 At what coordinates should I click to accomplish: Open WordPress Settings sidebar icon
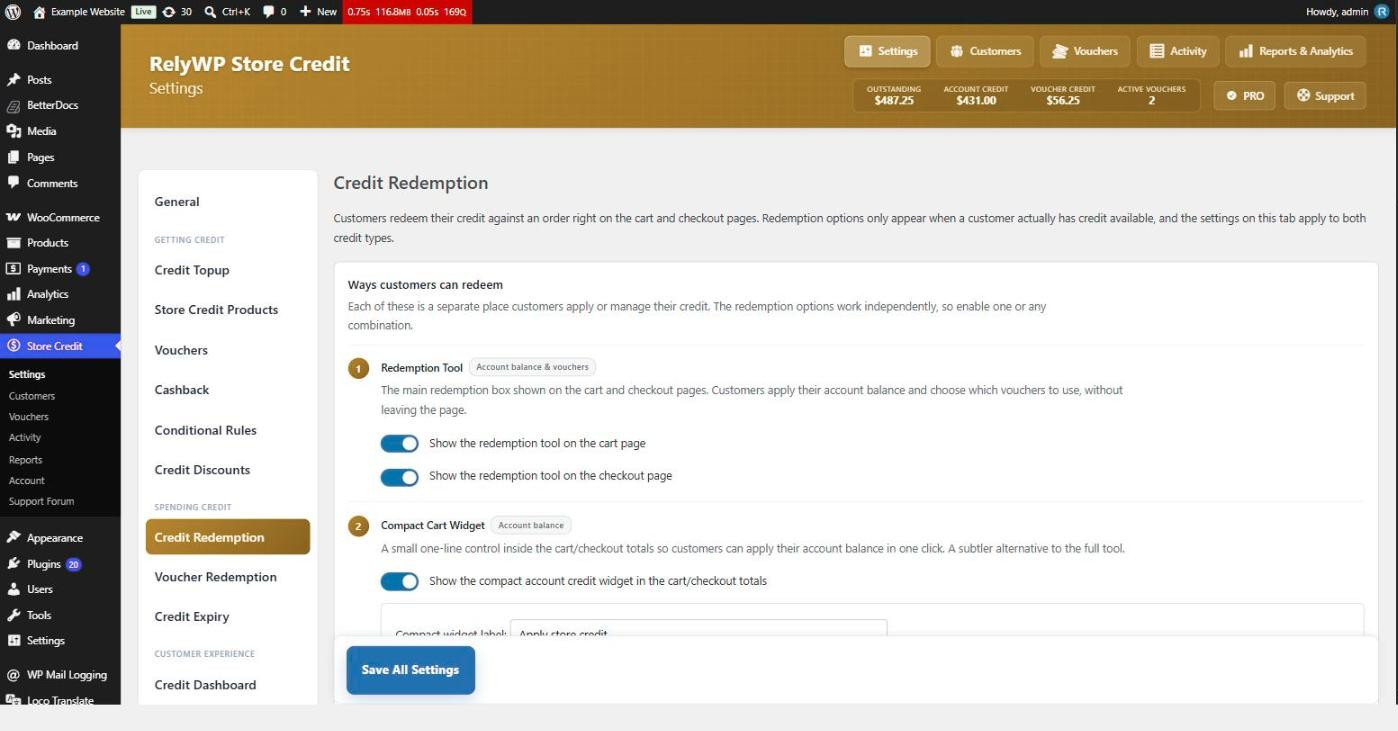pos(14,641)
